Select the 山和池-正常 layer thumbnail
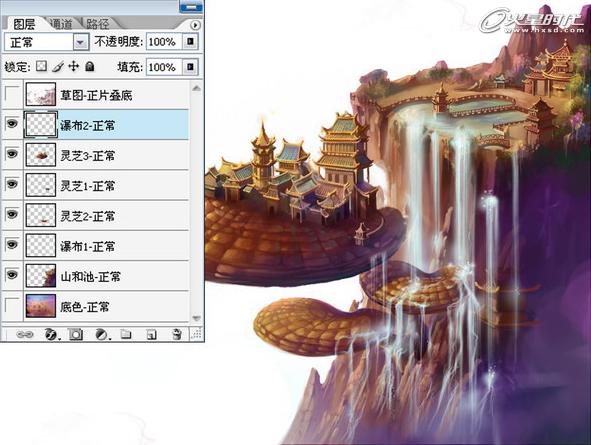 (41, 275)
